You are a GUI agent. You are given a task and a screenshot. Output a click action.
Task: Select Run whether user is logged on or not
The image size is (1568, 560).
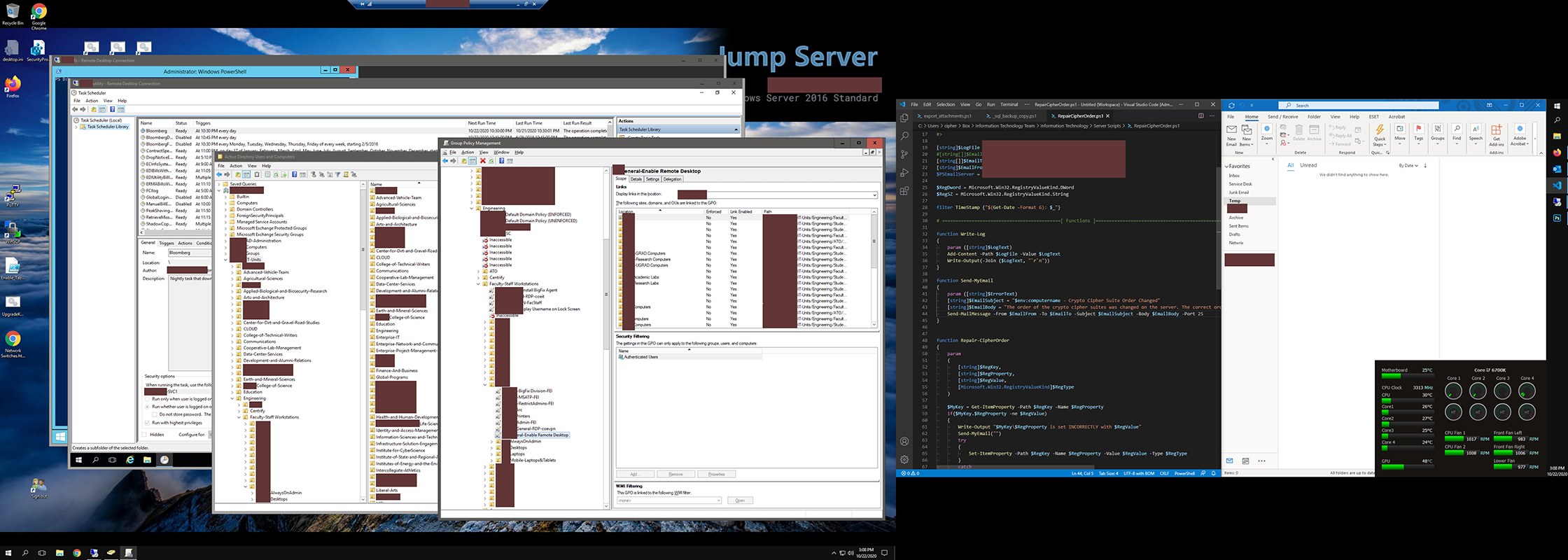(x=148, y=407)
